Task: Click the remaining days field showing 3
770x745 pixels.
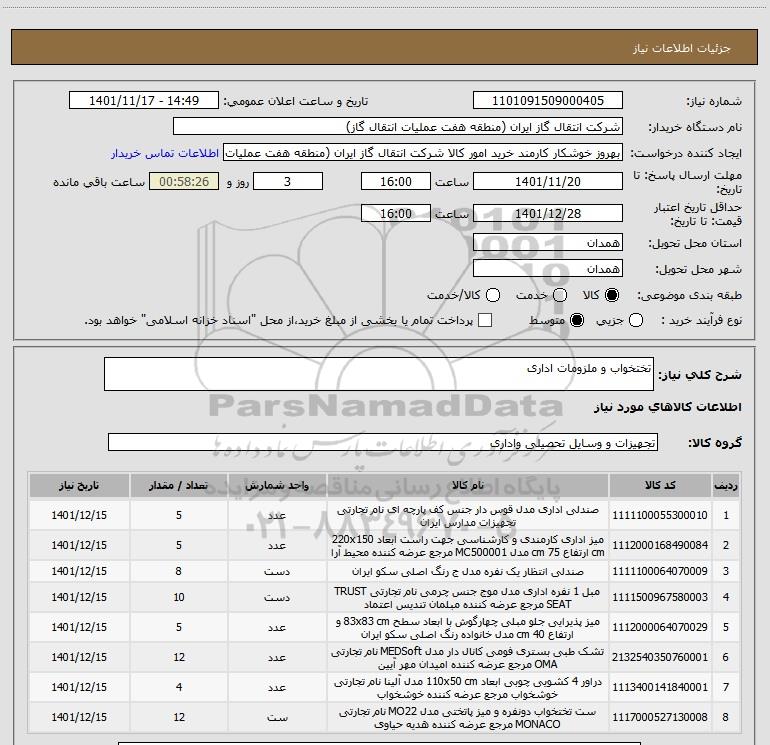Action: (x=288, y=181)
